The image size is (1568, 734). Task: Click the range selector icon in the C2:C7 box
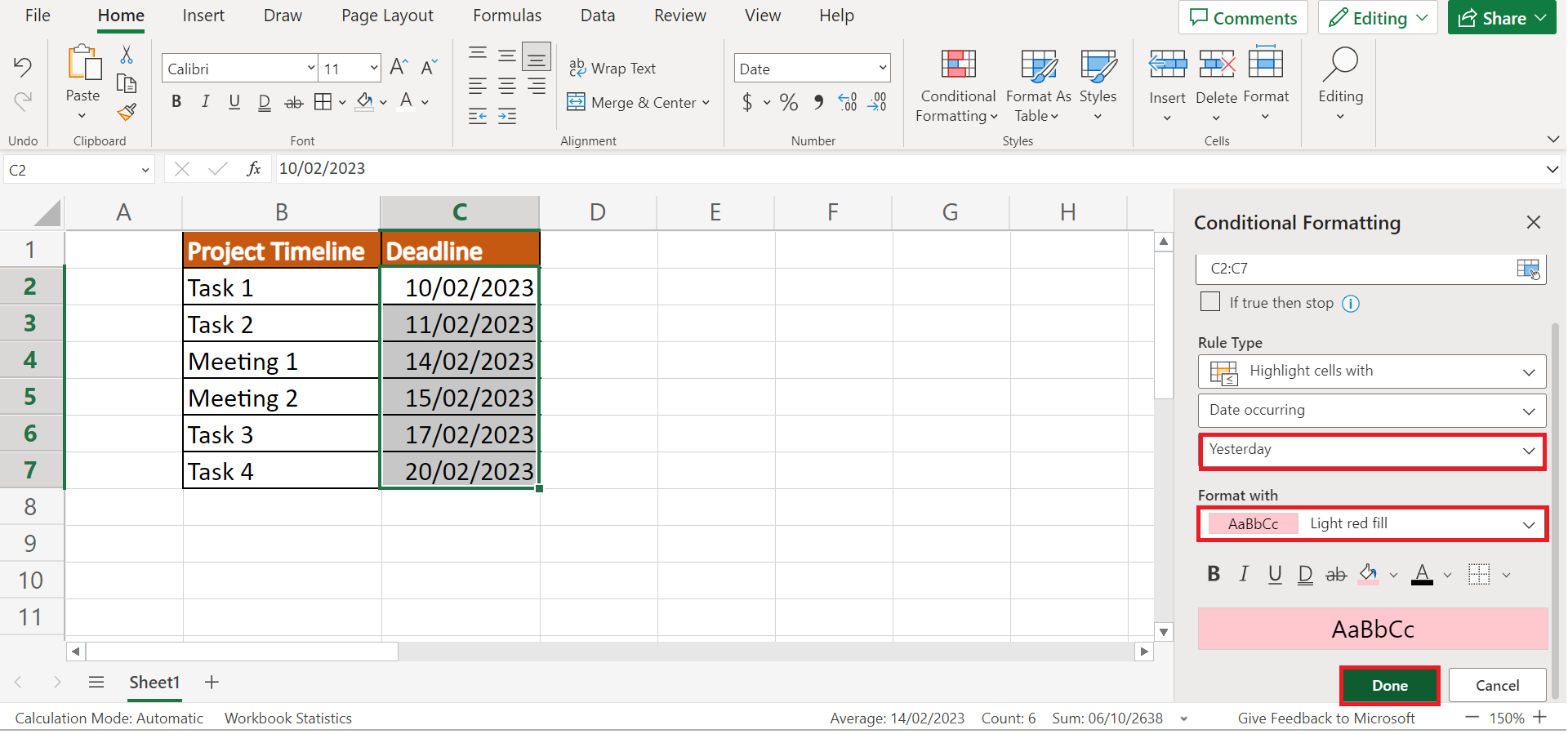[x=1527, y=269]
